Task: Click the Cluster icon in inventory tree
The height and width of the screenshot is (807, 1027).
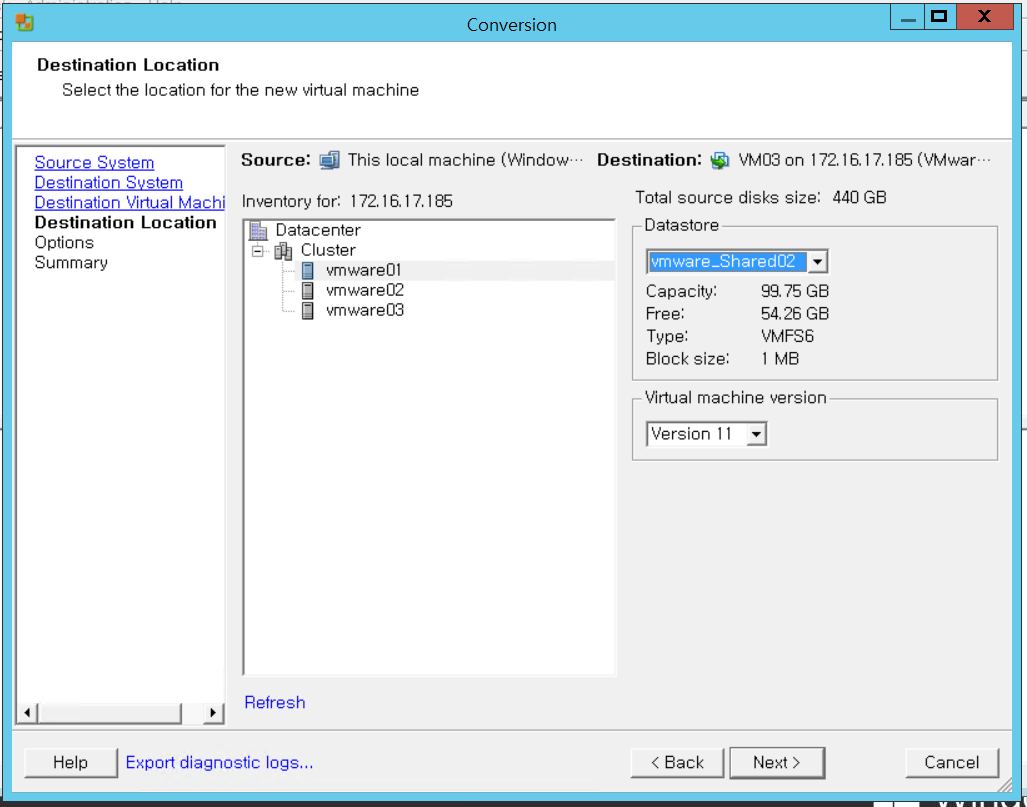Action: (x=283, y=250)
